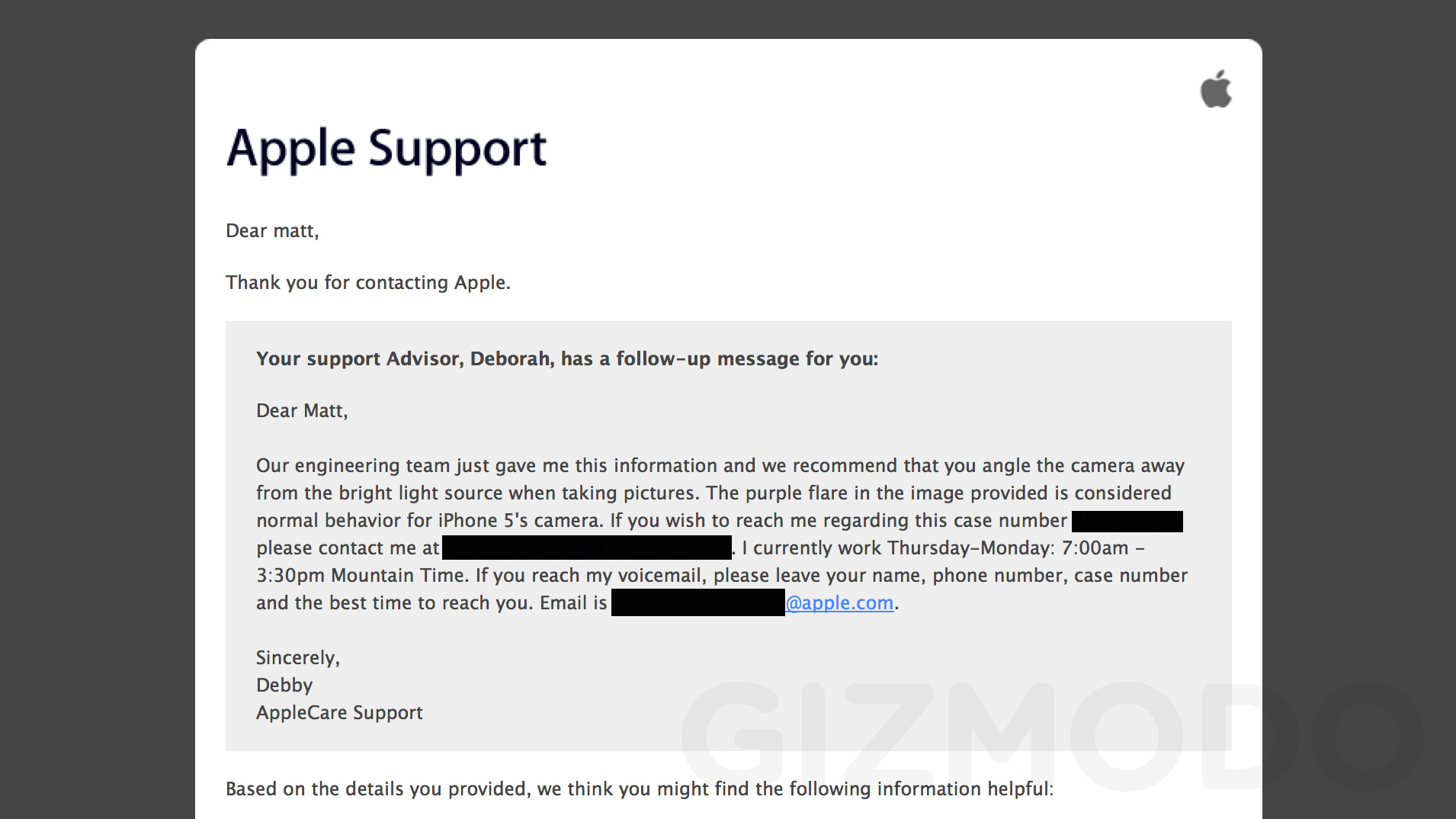The image size is (1456, 819).
Task: Click the lowercase "Dear matt," greeting
Action: coord(272,231)
